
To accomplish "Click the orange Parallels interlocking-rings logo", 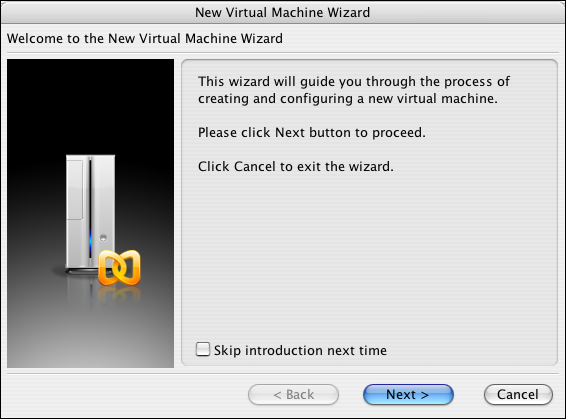I will (x=119, y=267).
